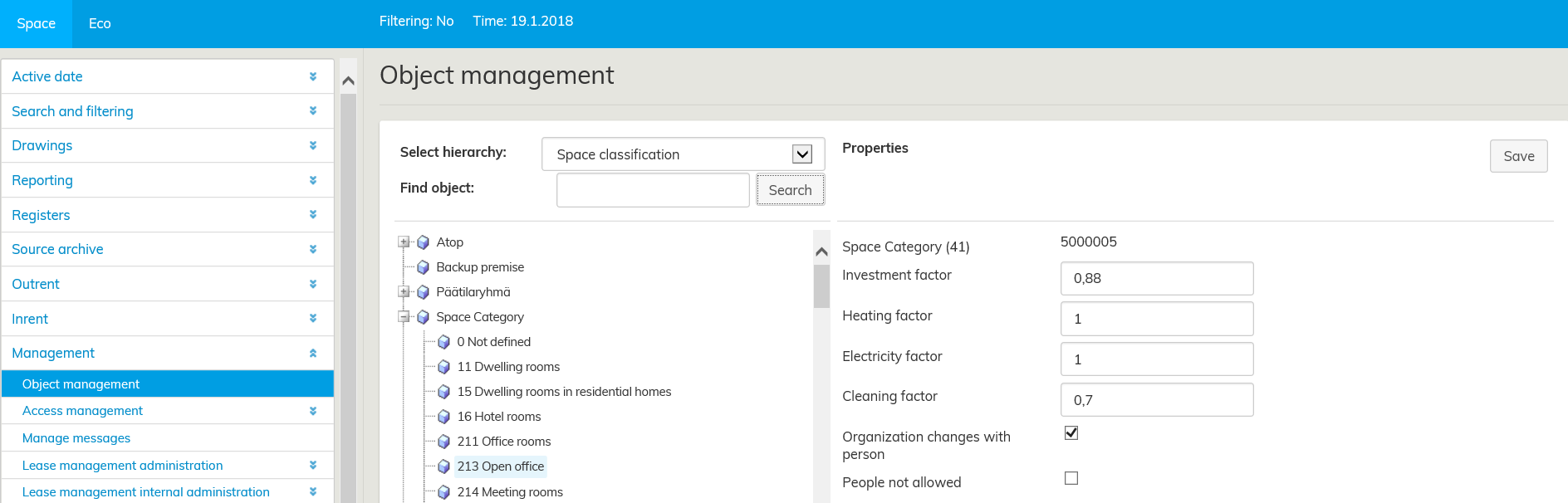Click the Backup premise cube icon

click(423, 267)
